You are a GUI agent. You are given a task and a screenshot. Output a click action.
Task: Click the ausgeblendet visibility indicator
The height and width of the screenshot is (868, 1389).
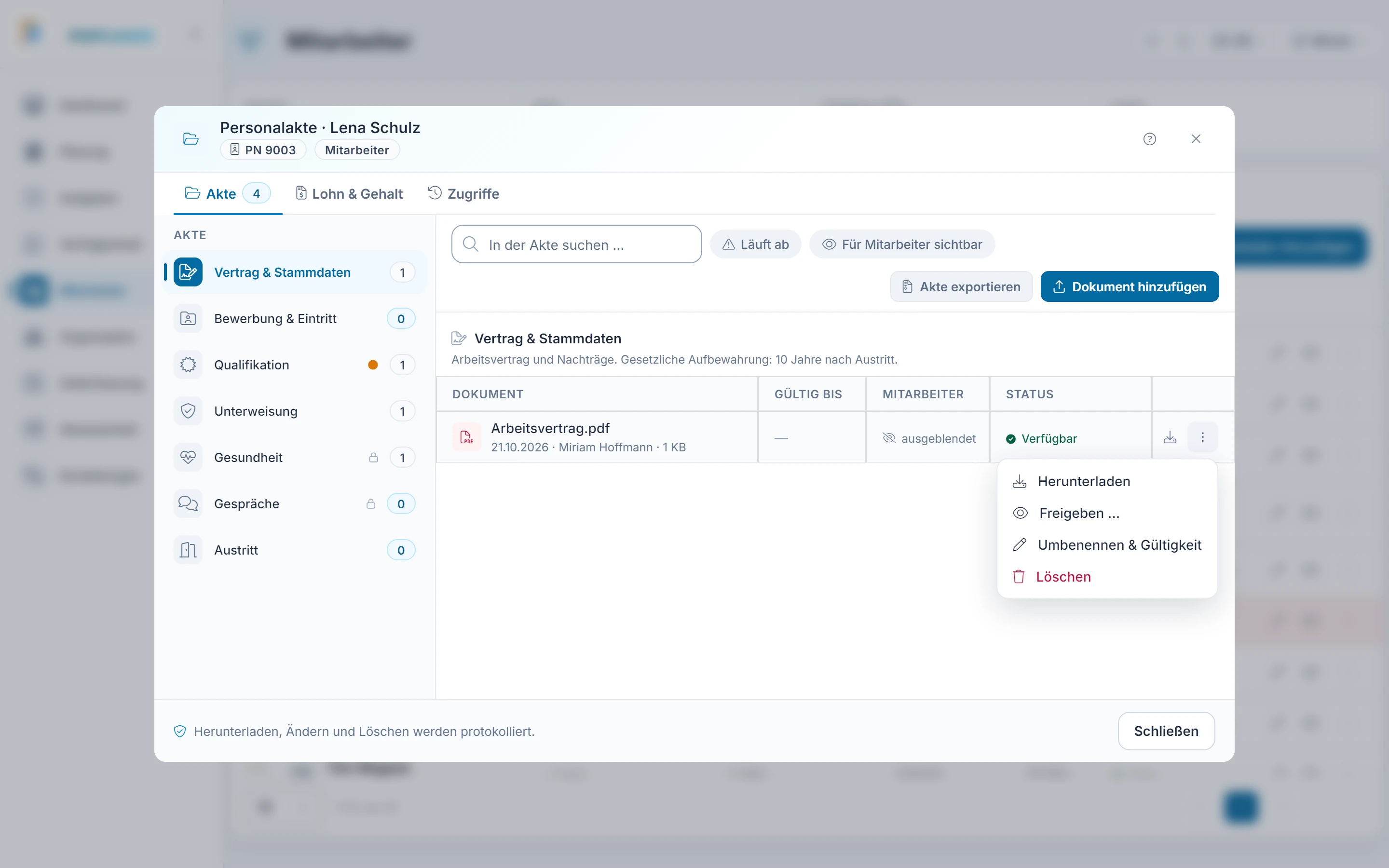929,439
